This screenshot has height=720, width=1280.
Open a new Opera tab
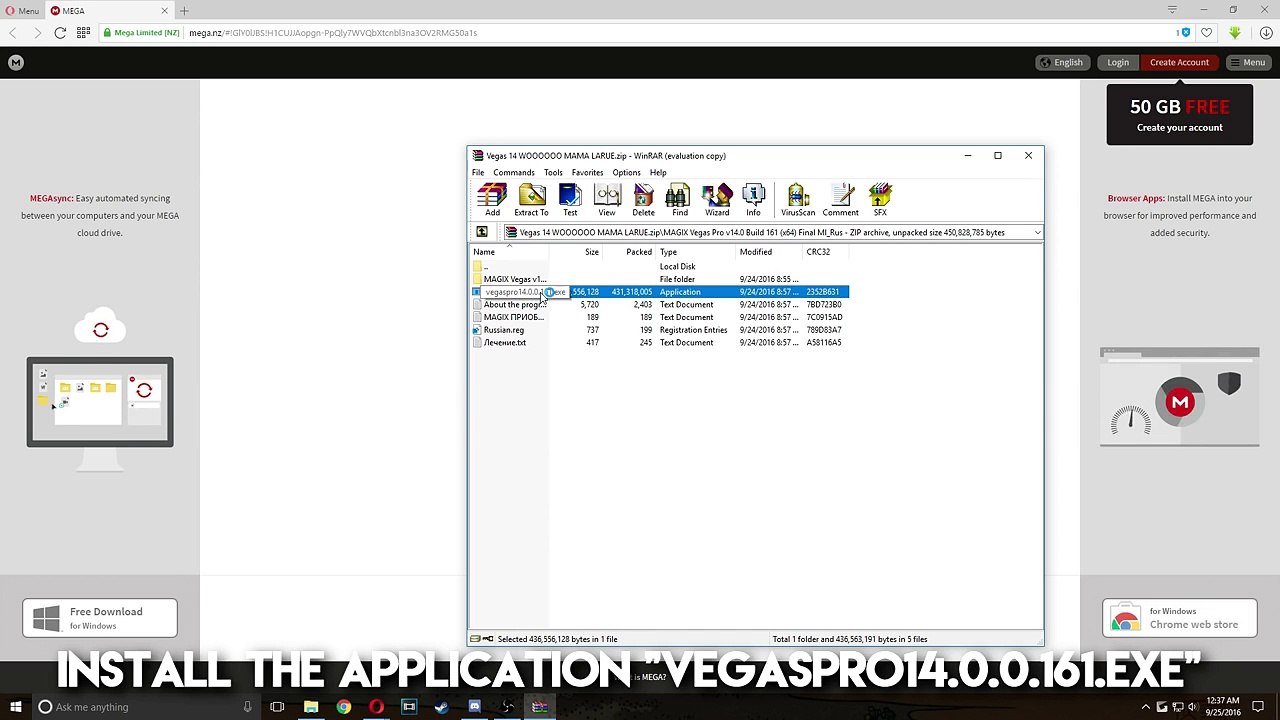pos(184,11)
